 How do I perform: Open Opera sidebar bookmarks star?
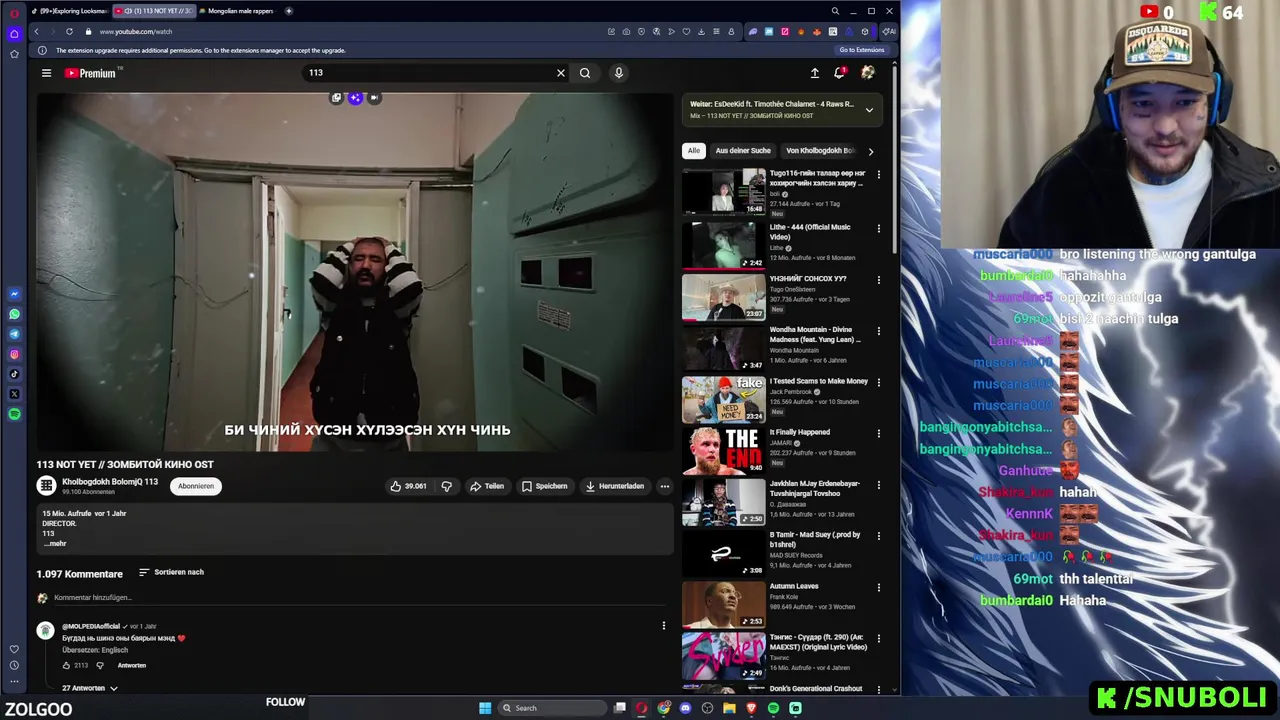pos(14,53)
